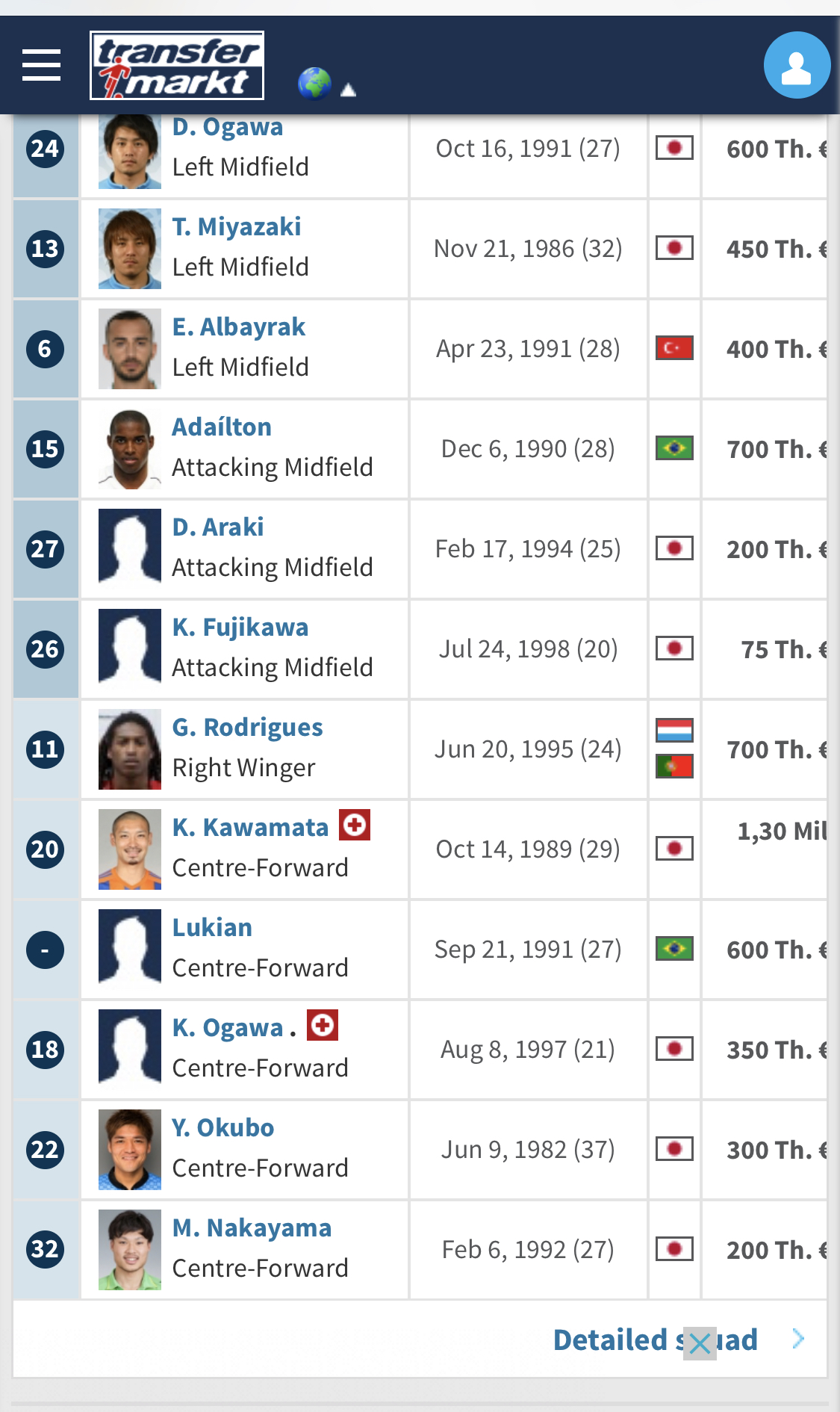Viewport: 840px width, 1412px height.
Task: Close the ad overlay X button
Action: point(700,1344)
